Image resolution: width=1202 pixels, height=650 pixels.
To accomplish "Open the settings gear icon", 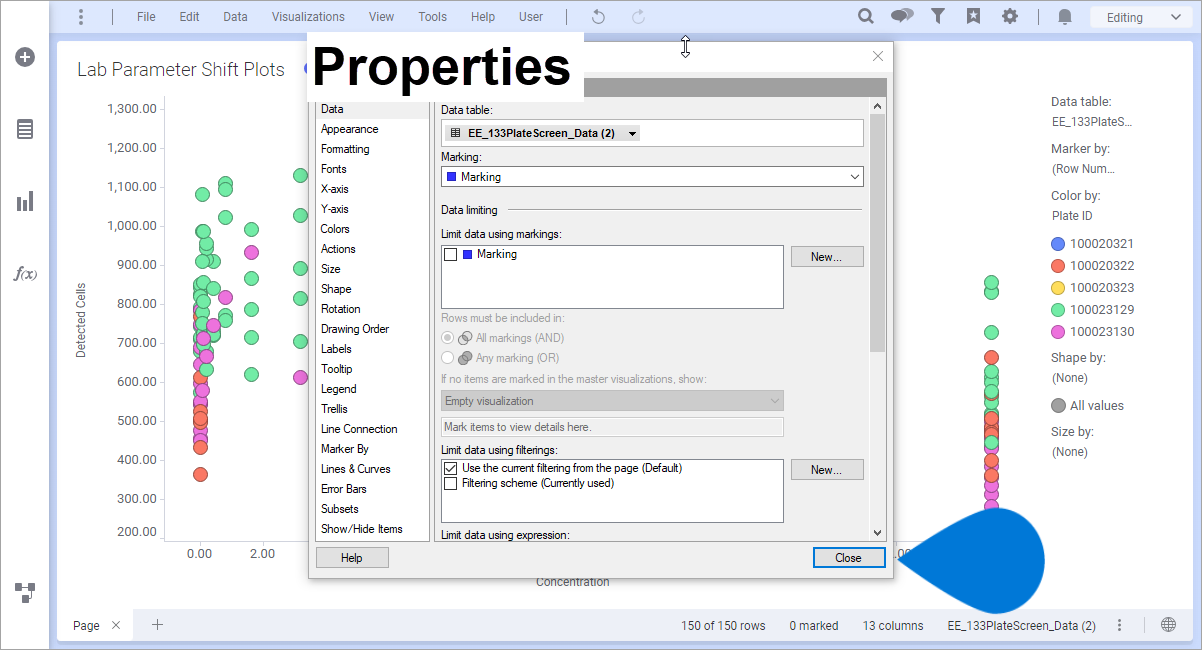I will 1010,16.
